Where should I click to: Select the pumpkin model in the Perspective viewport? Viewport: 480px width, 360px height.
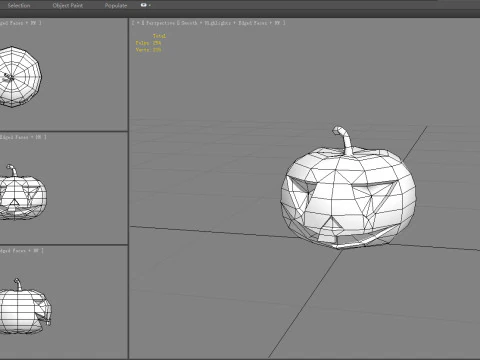(x=348, y=197)
